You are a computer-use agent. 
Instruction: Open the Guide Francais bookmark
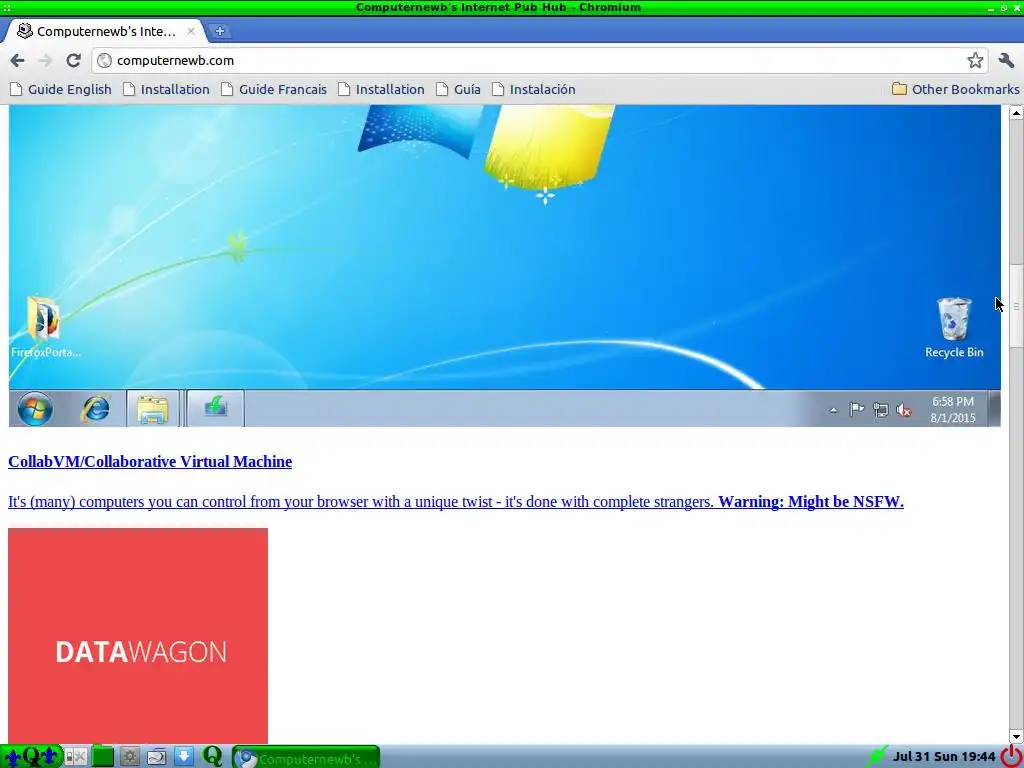[274, 89]
